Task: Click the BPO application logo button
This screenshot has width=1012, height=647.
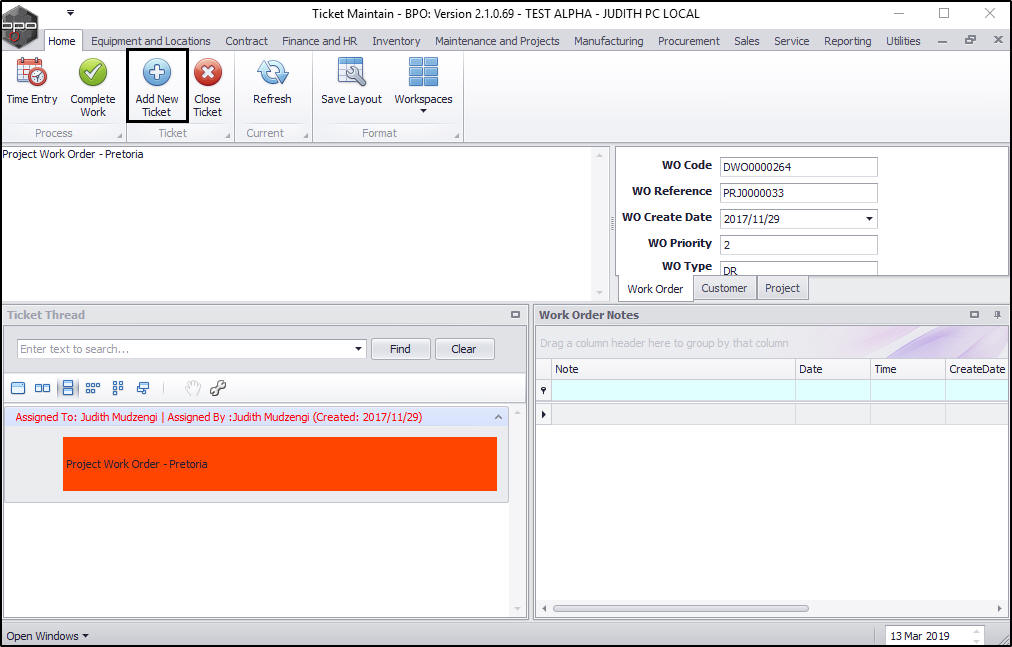Action: 20,26
